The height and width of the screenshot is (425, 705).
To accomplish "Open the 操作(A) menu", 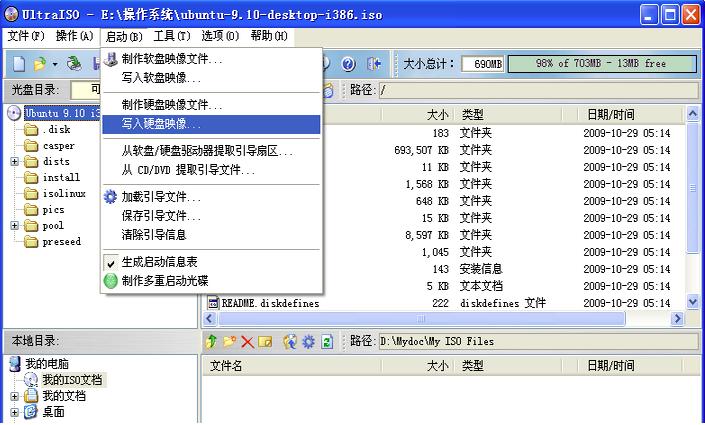I will pyautogui.click(x=74, y=36).
